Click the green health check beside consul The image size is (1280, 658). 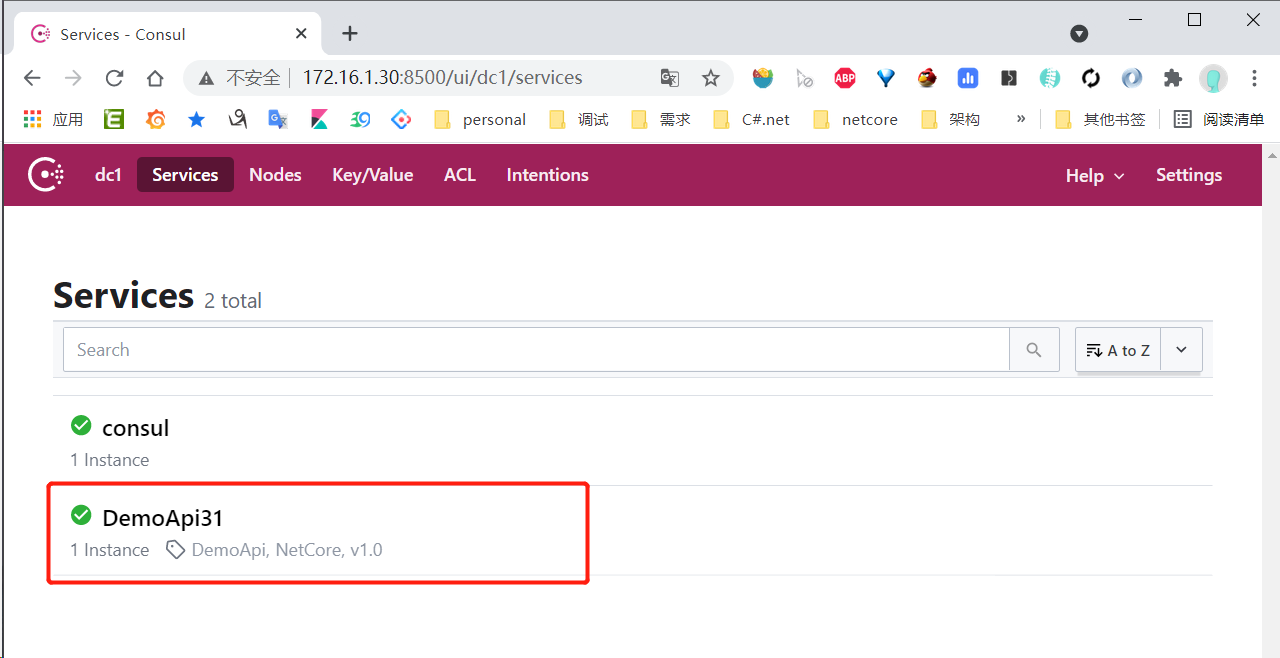81,426
